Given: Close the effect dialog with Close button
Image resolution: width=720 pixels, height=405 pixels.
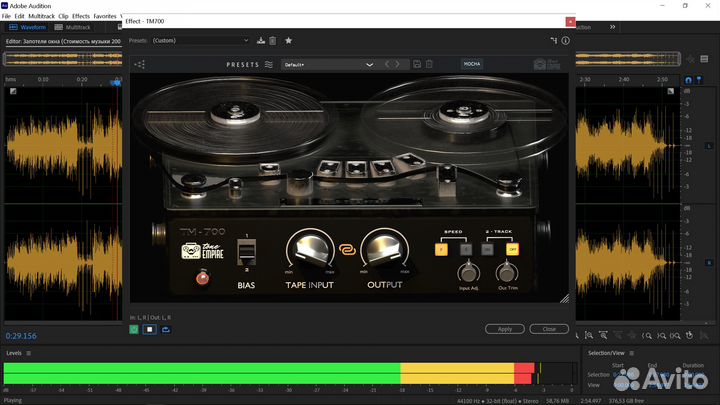Looking at the screenshot, I should pos(549,329).
